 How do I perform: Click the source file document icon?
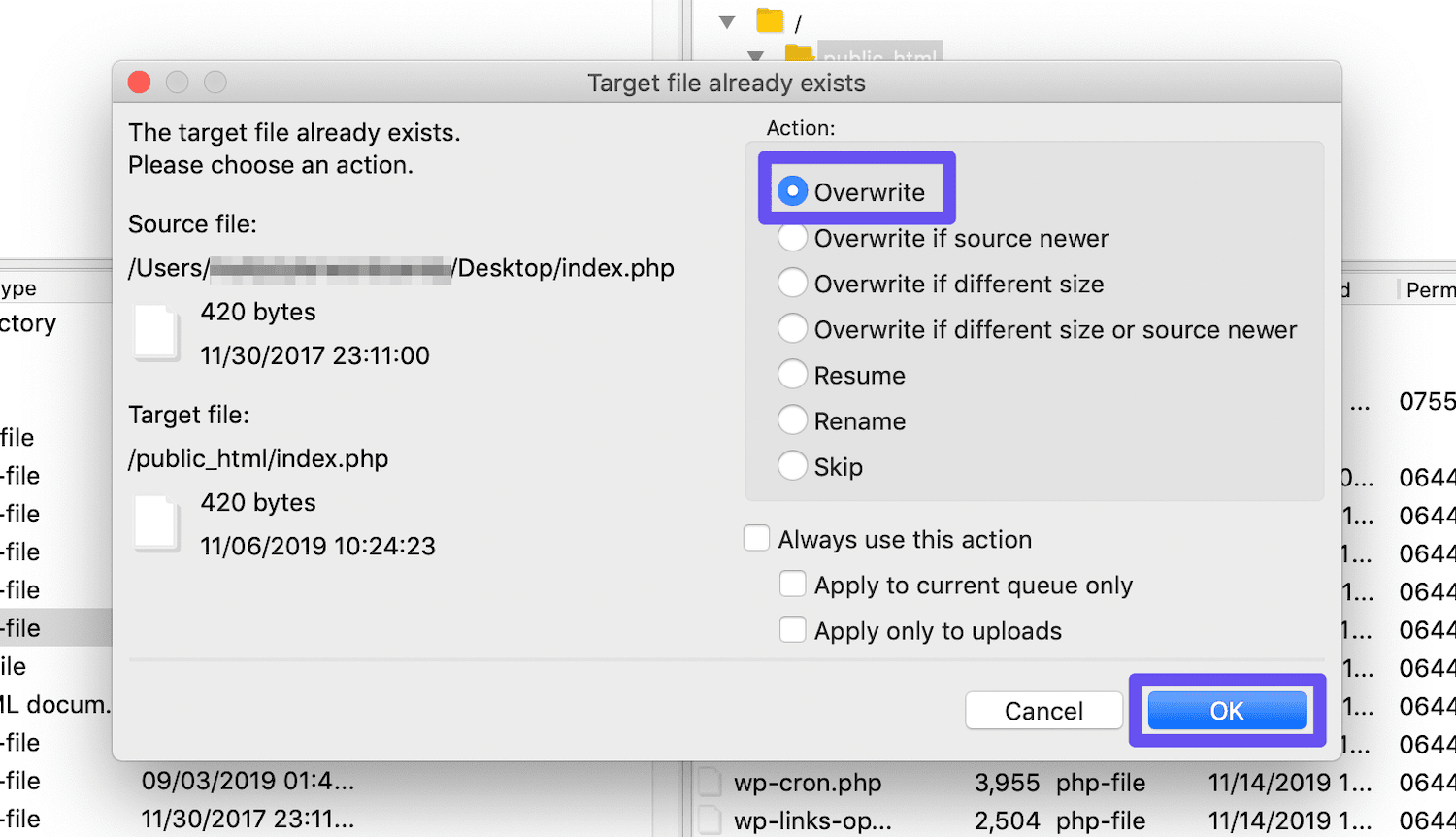(157, 333)
